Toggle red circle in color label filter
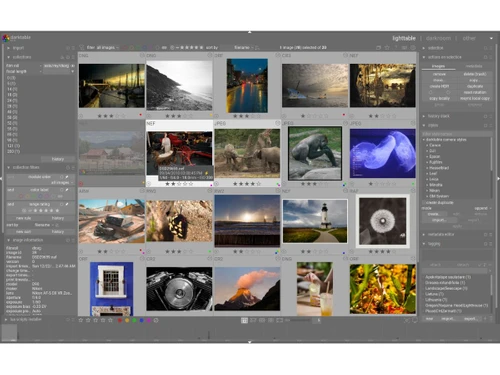The height and width of the screenshot is (375, 500). (x=22, y=196)
